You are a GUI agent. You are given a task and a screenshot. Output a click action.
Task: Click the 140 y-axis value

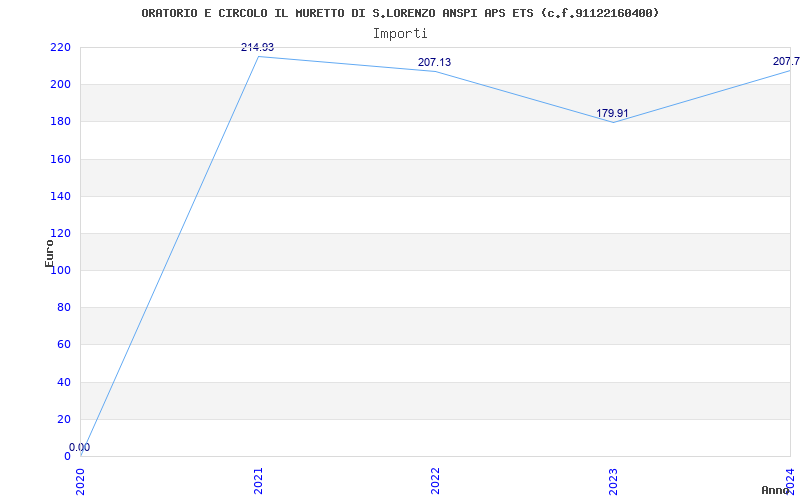(x=60, y=196)
